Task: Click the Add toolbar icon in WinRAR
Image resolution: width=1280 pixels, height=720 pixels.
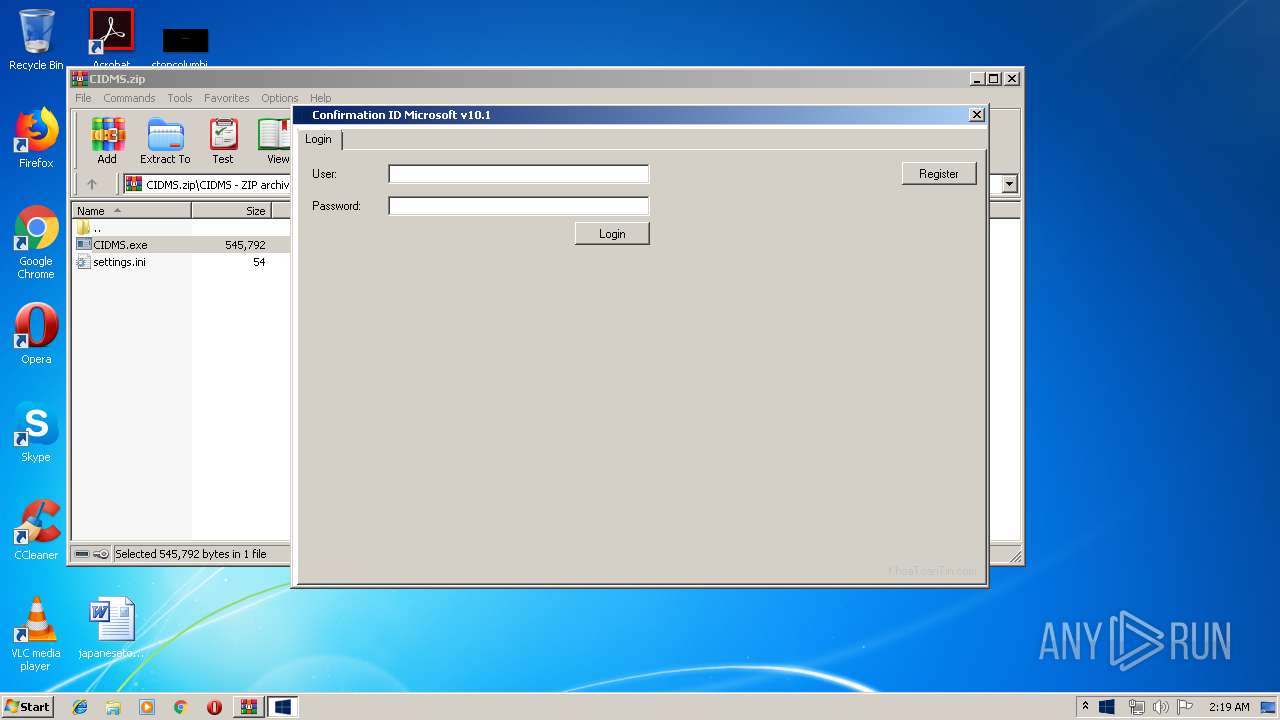Action: [x=107, y=141]
